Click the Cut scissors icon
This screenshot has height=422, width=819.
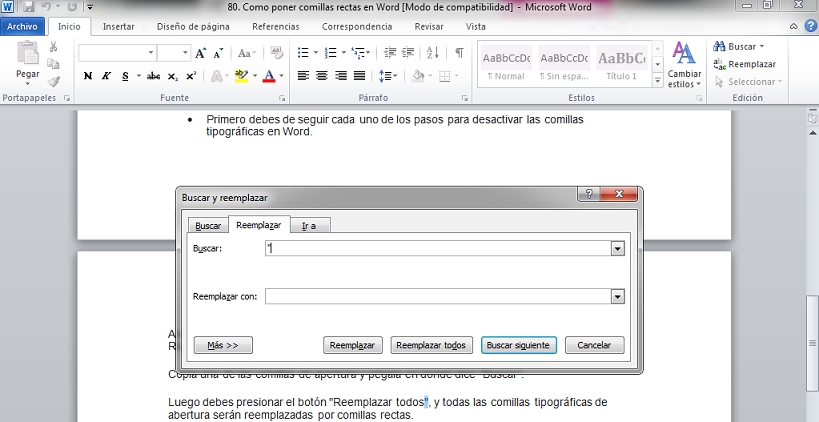53,47
